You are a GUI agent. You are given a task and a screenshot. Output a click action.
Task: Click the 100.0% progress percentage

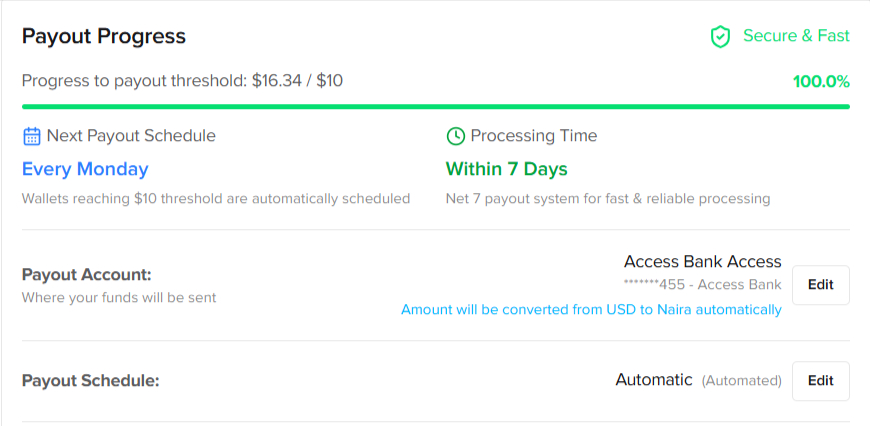pos(820,81)
